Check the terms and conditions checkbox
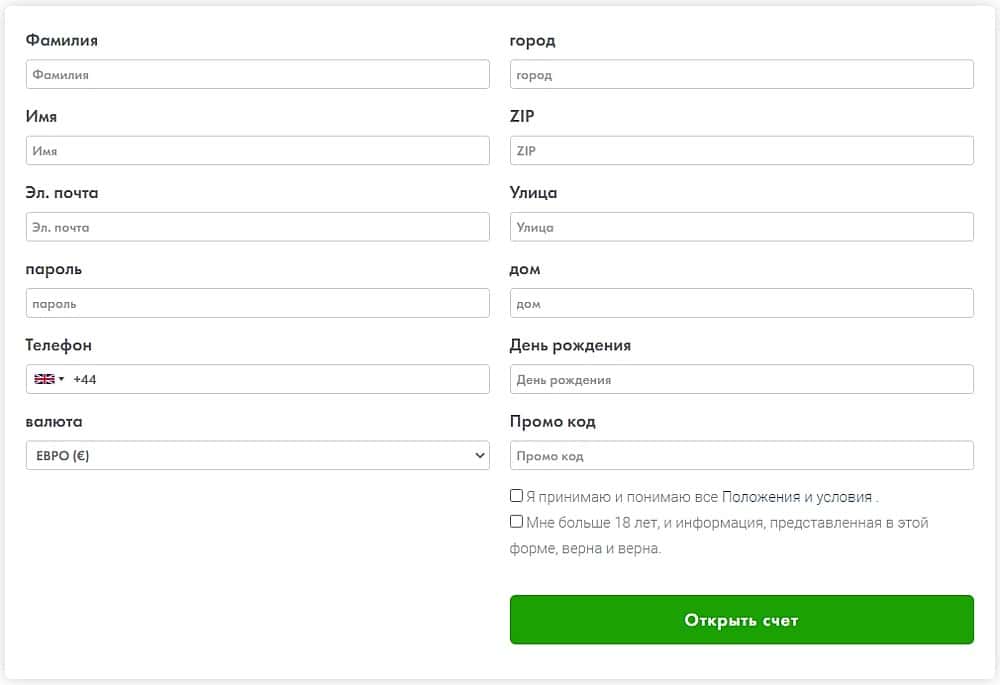Screen dimensions: 1000x685 click(516, 495)
